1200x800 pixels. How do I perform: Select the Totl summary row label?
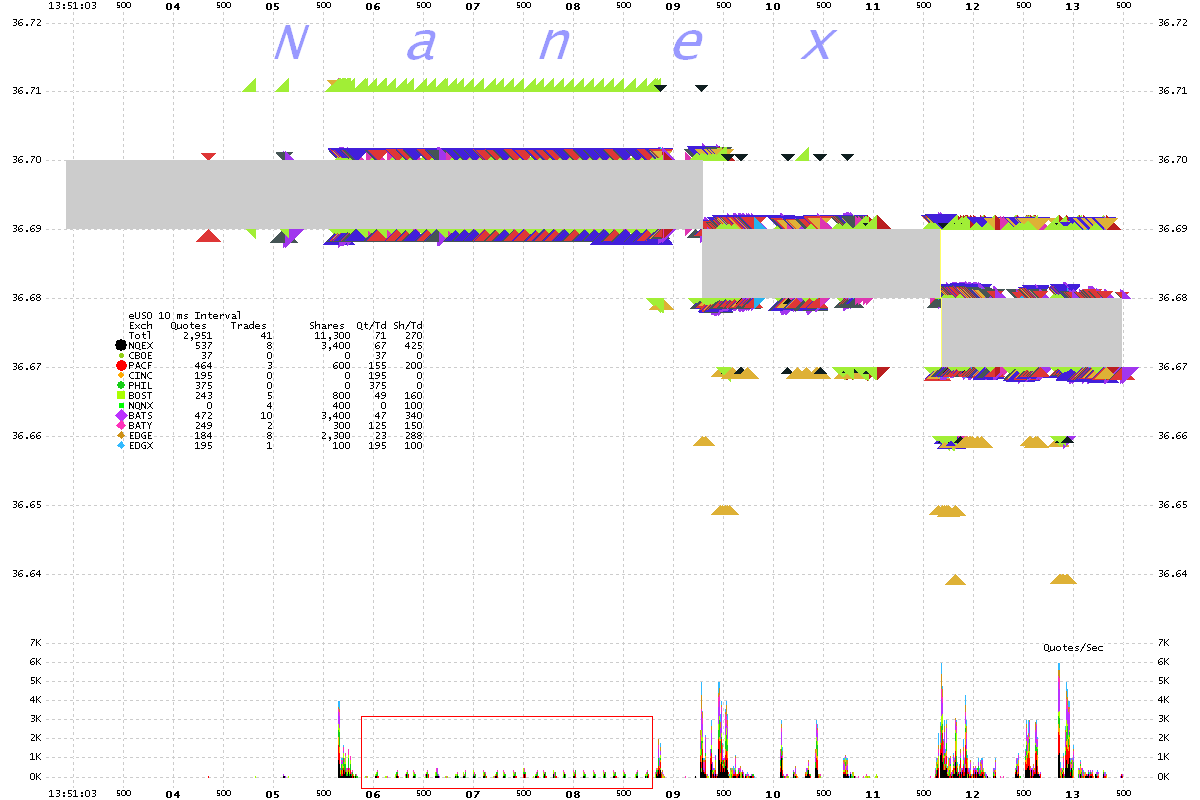click(141, 335)
